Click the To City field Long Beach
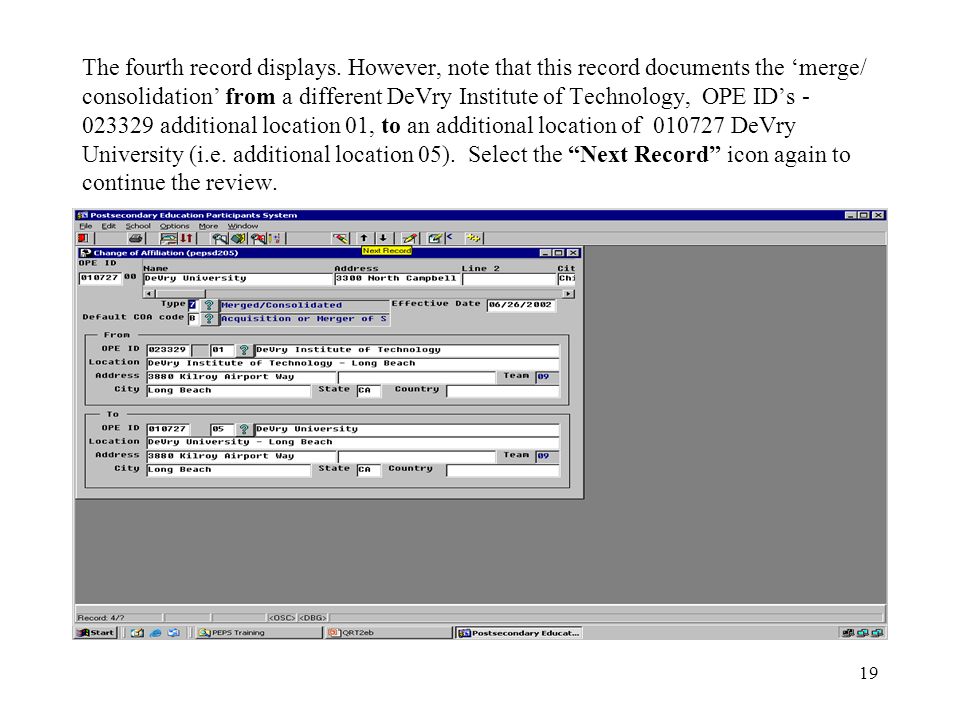The height and width of the screenshot is (720, 960). 228,470
